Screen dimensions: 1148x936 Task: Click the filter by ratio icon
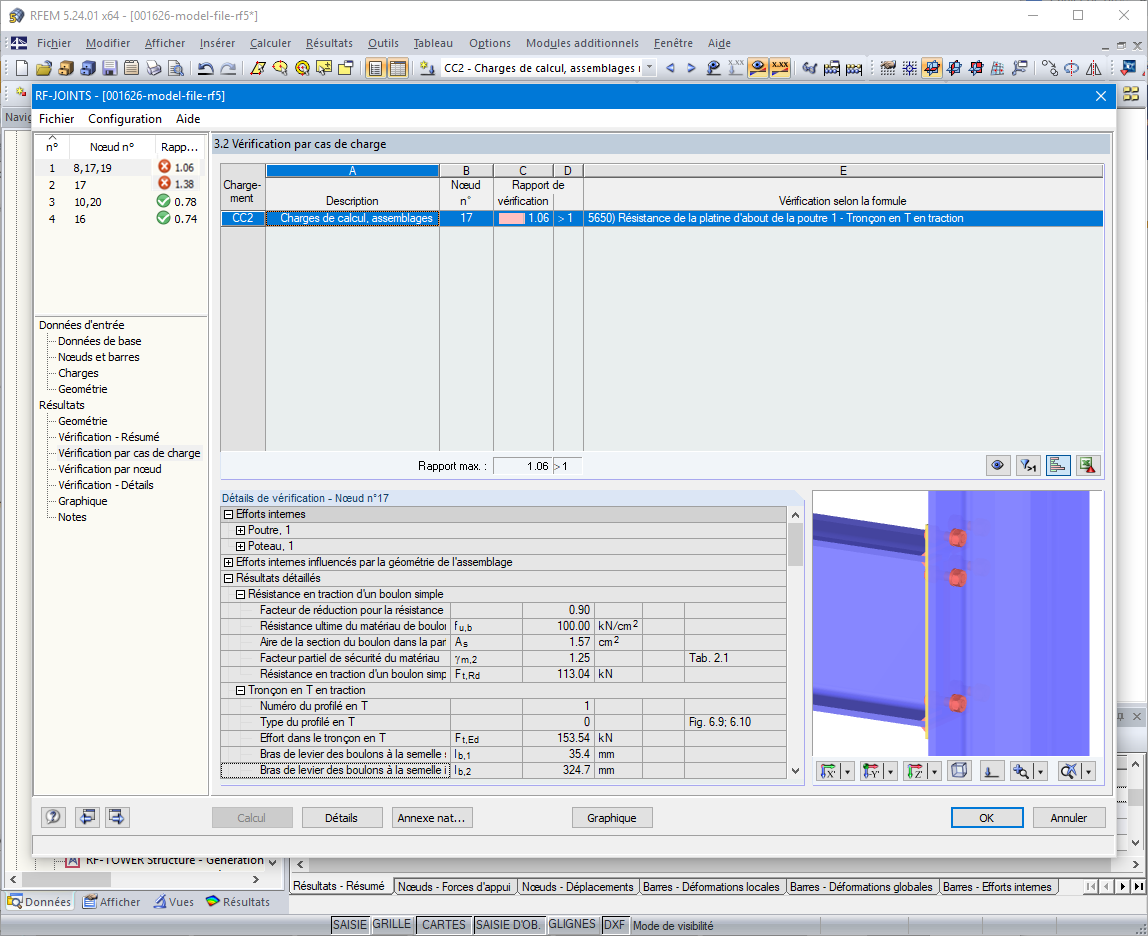click(x=1028, y=465)
